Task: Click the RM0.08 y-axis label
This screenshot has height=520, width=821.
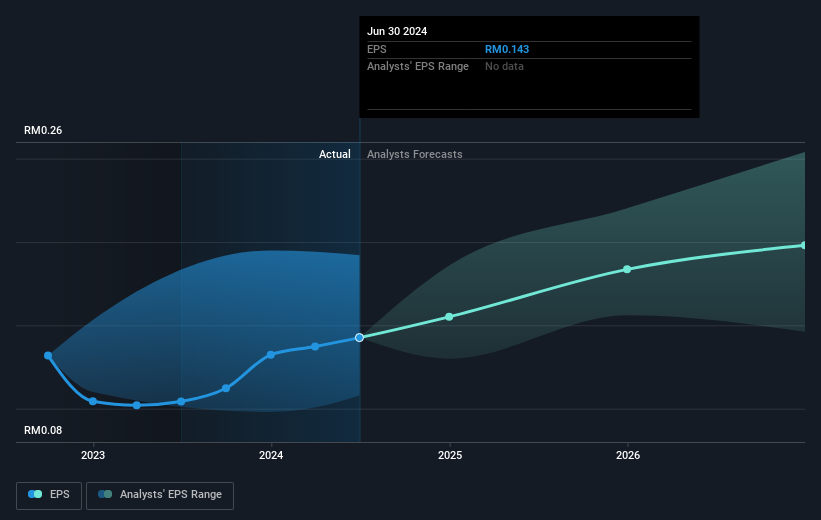Action: pyautogui.click(x=43, y=430)
